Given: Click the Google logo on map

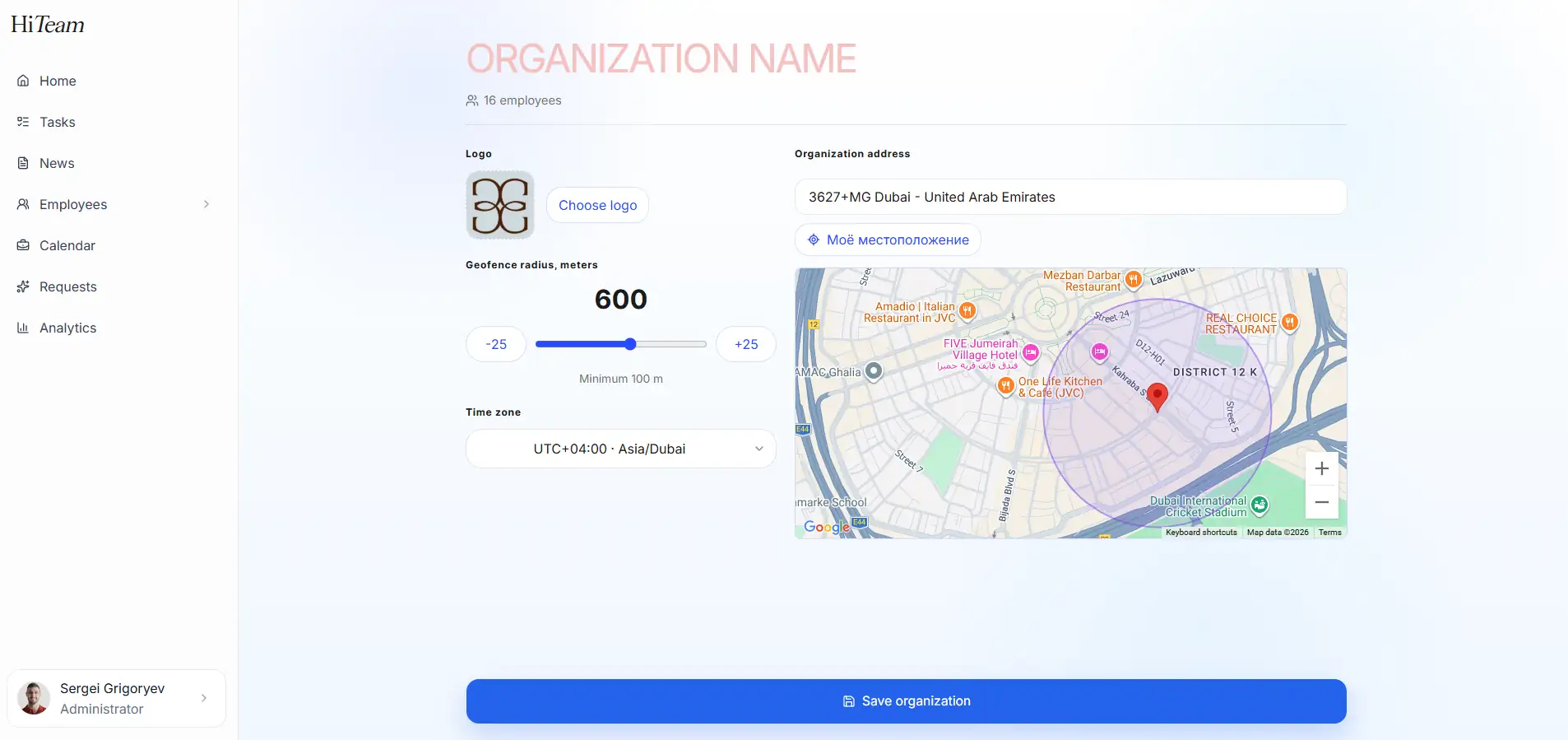Looking at the screenshot, I should click(x=827, y=527).
